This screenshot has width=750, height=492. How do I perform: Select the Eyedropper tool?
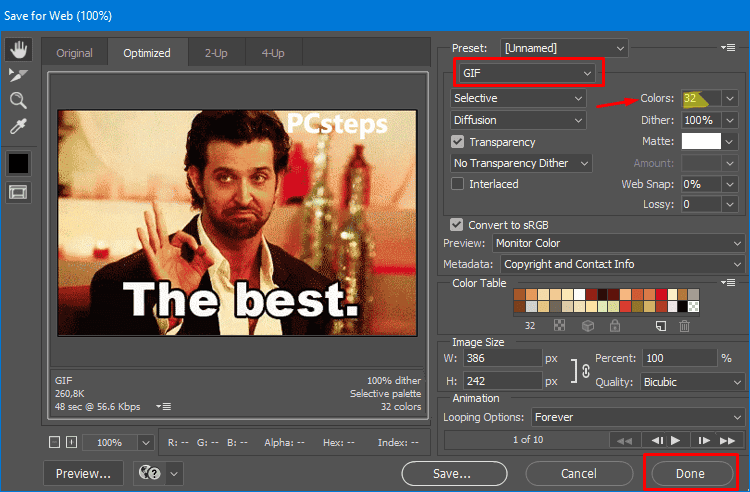(x=19, y=126)
